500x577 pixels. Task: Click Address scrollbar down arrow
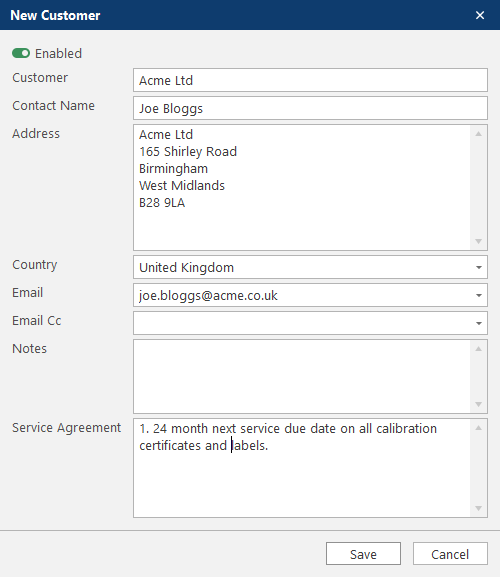click(x=478, y=241)
